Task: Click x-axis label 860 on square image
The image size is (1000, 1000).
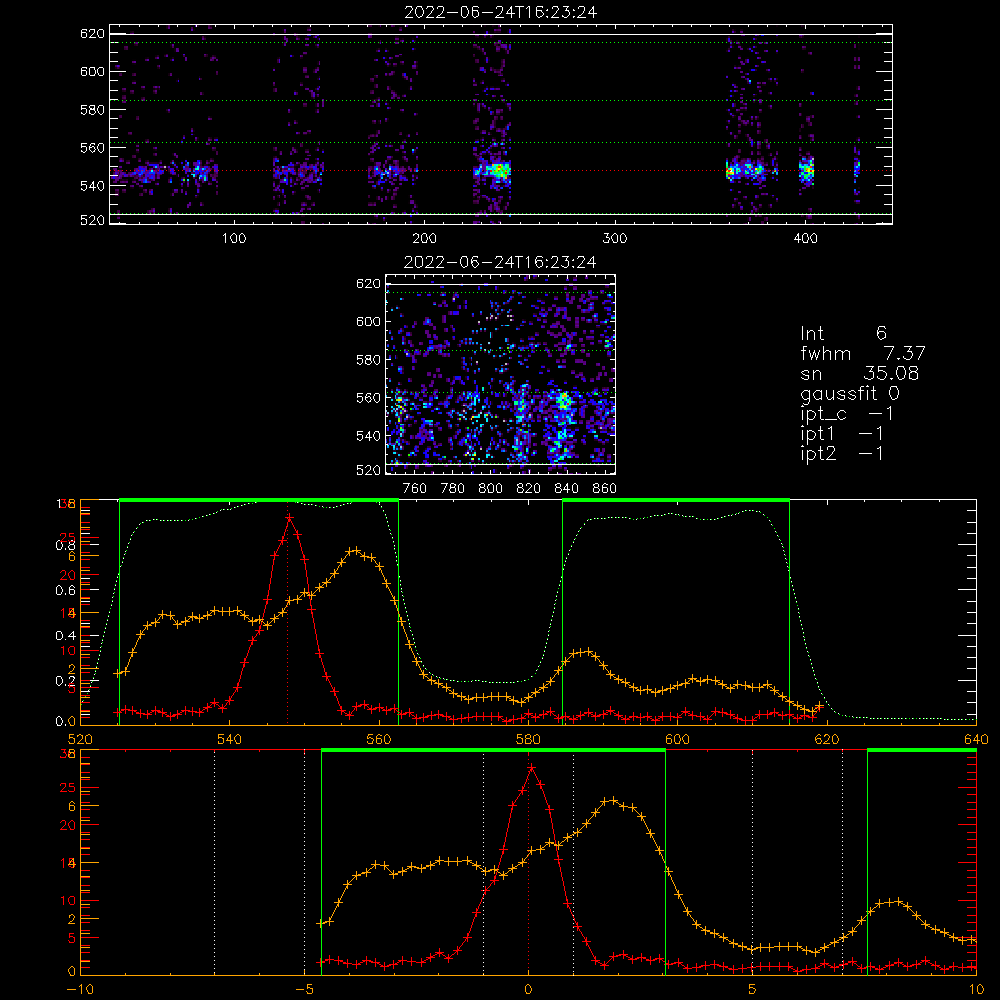Action: coord(605,489)
